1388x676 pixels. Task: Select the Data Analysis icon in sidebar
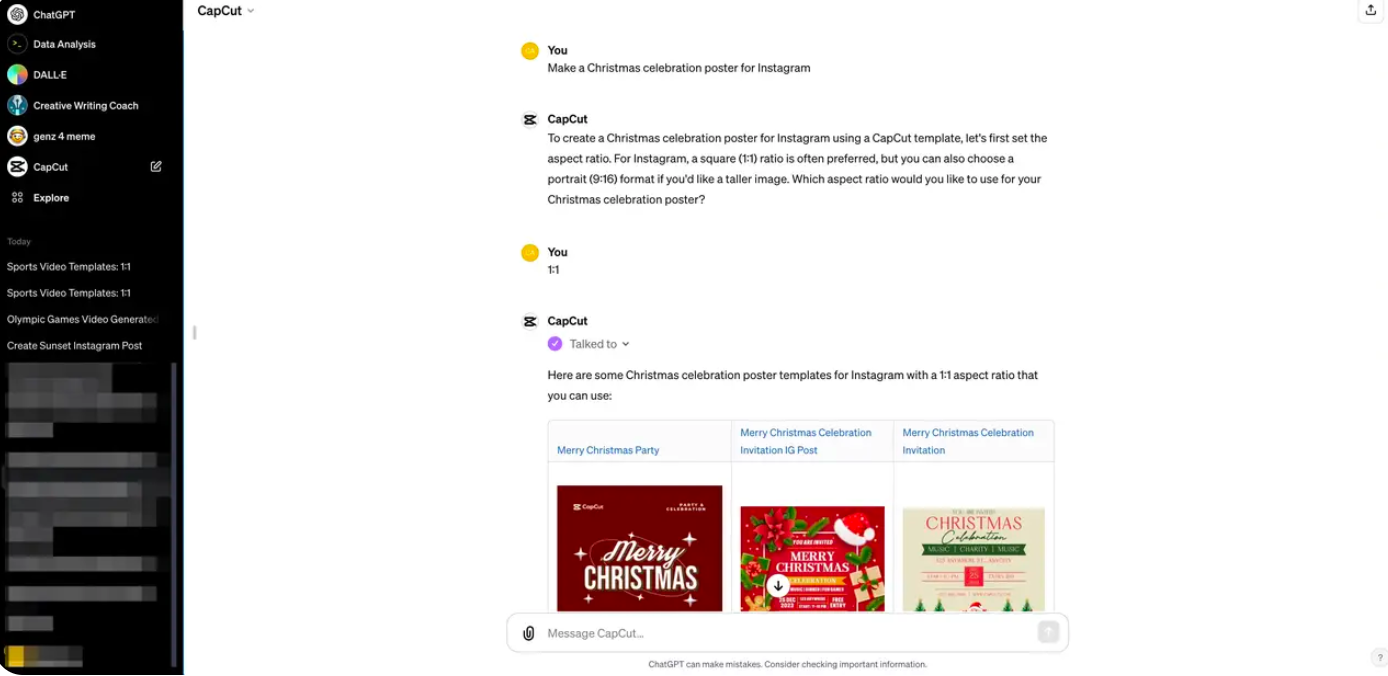[17, 44]
